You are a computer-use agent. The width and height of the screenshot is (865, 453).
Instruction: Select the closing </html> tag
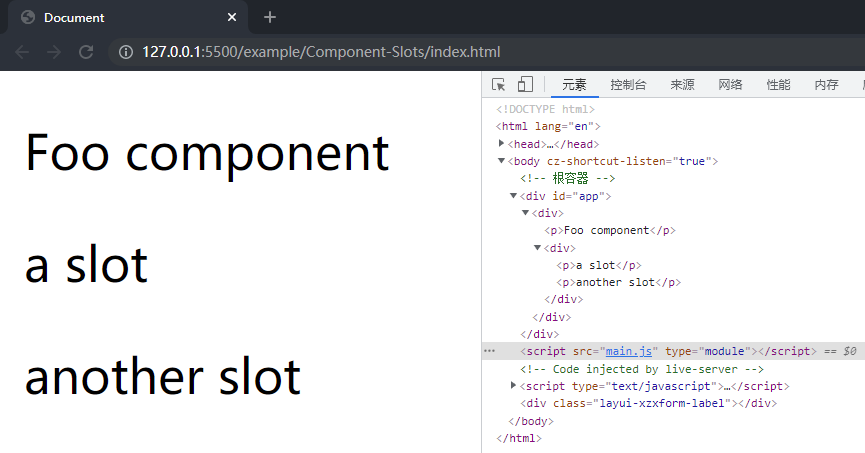tap(519, 438)
